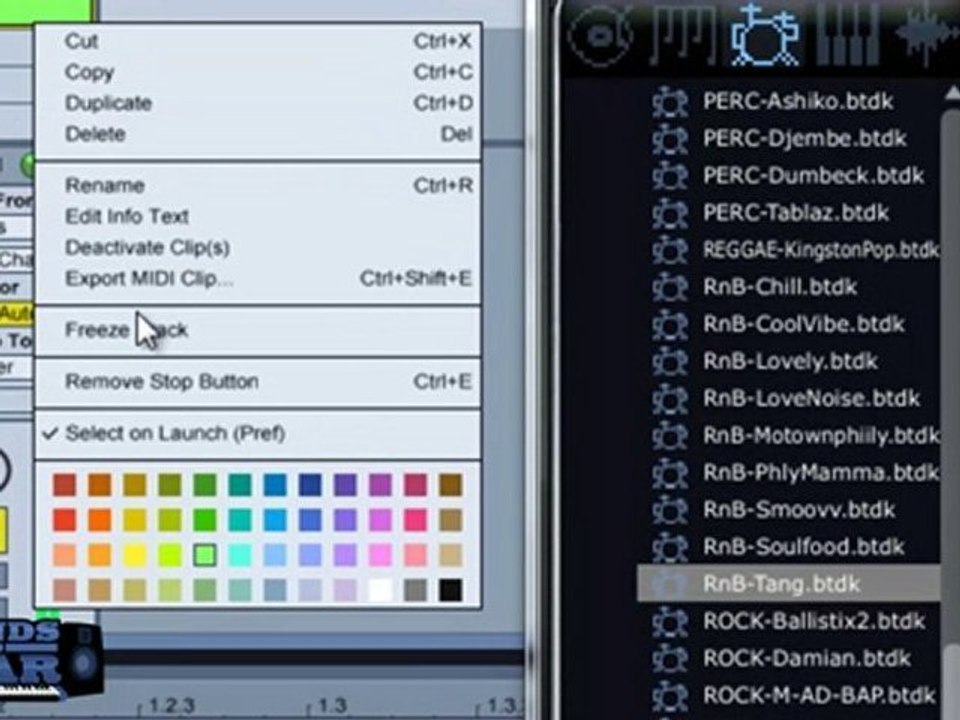960x720 pixels.
Task: Click drum icon beside RnB-Smoovv.btdk
Action: pyautogui.click(x=670, y=510)
